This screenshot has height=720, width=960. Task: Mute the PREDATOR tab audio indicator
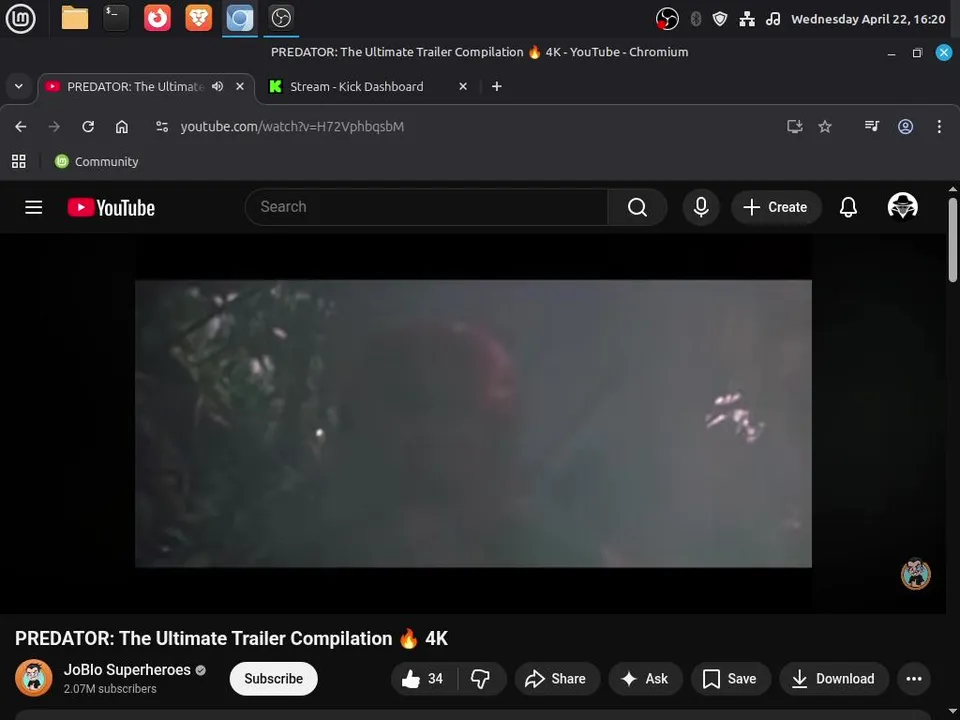click(x=217, y=86)
